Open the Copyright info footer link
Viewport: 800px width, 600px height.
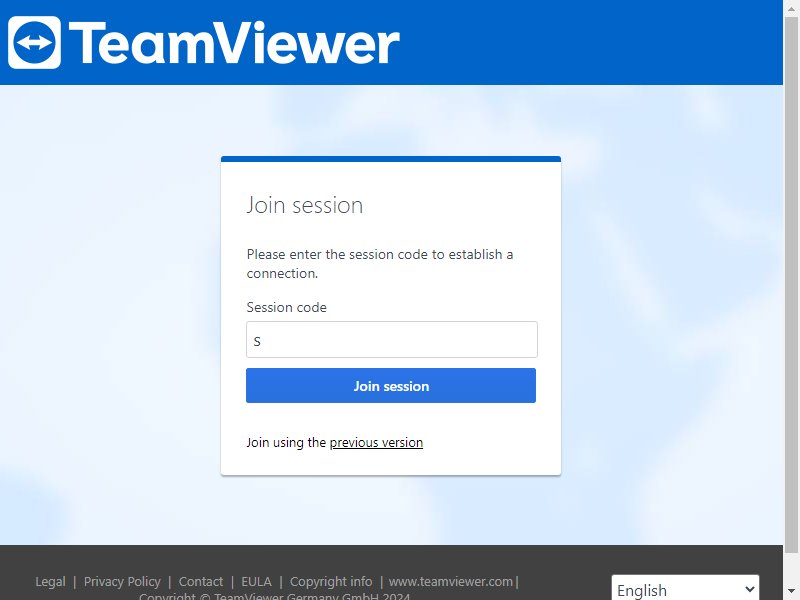[x=331, y=582]
